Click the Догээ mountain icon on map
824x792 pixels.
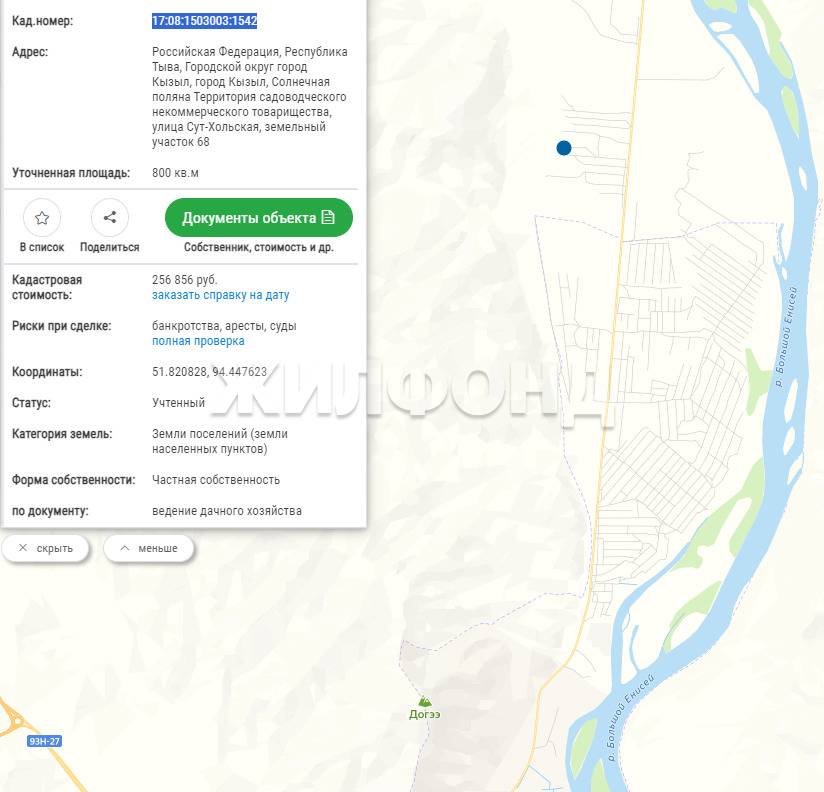click(425, 702)
